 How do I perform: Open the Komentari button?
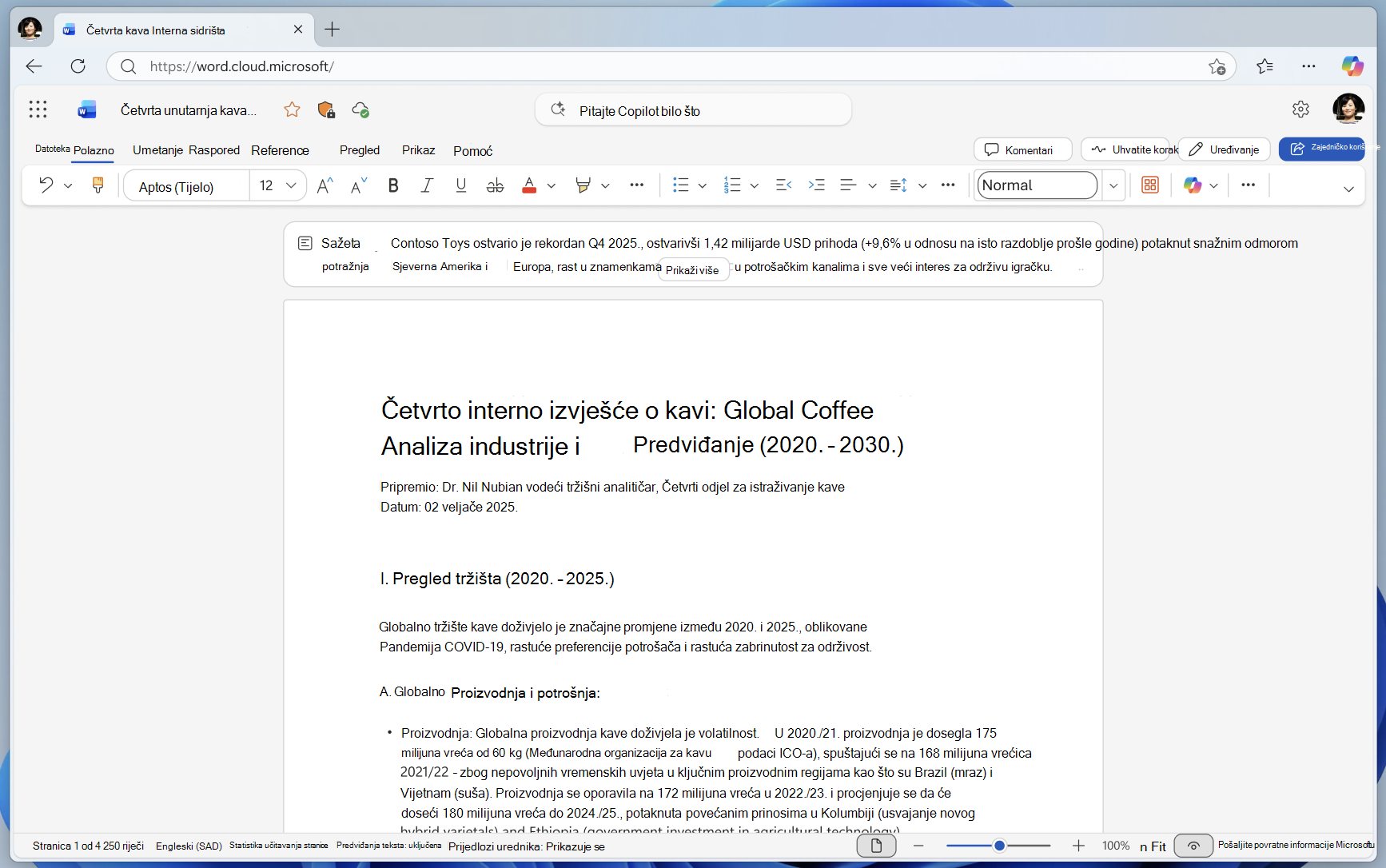pos(1022,149)
